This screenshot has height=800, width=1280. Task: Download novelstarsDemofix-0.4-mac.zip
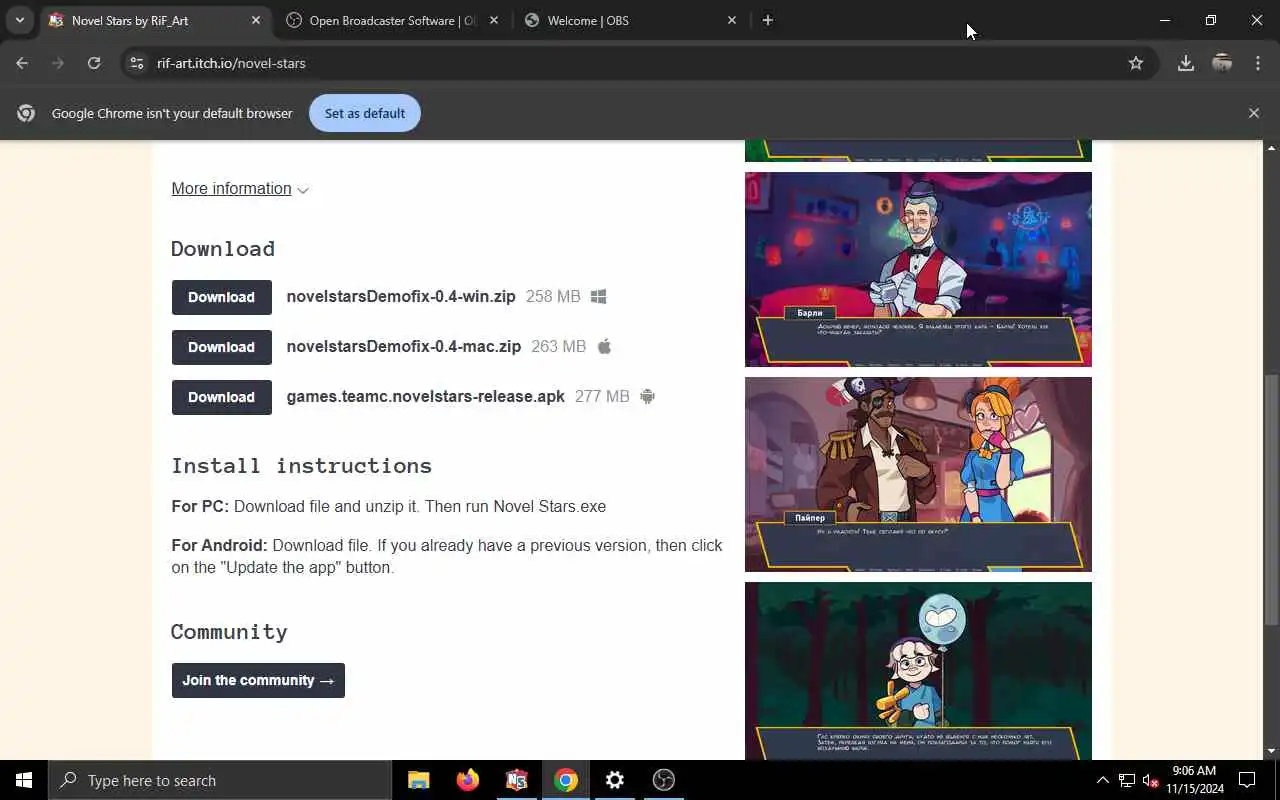click(x=222, y=347)
